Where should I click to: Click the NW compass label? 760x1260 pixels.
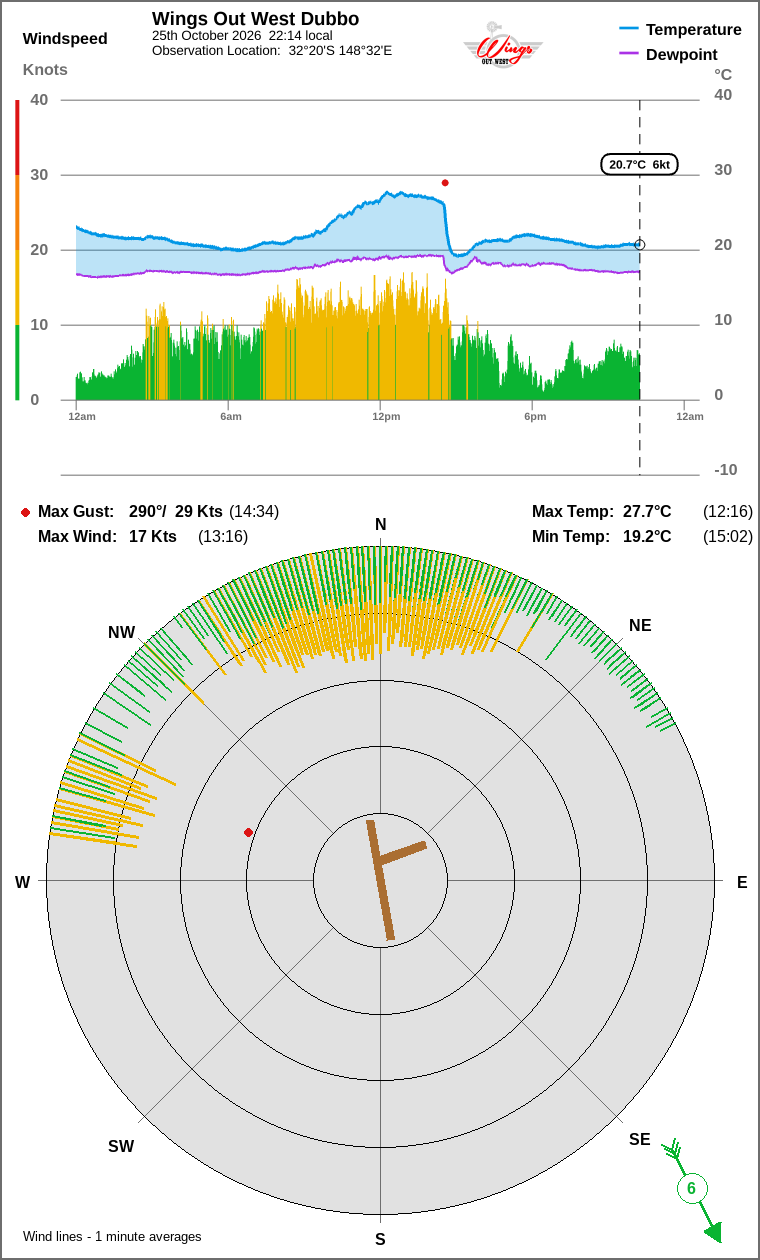[121, 632]
